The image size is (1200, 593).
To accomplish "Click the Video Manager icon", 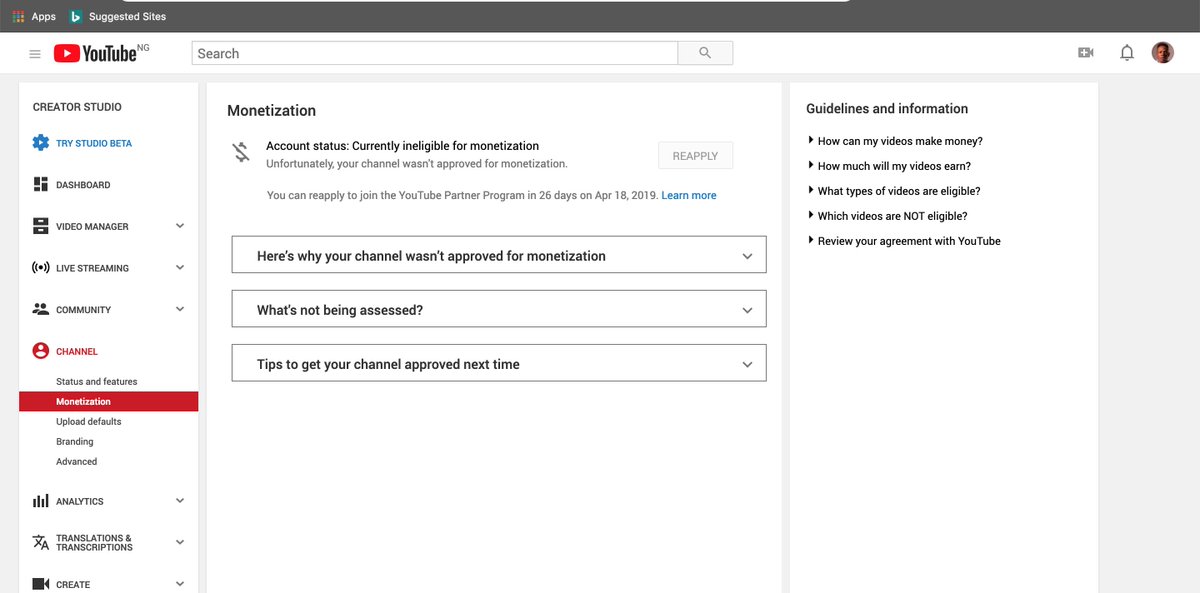I will (x=41, y=226).
